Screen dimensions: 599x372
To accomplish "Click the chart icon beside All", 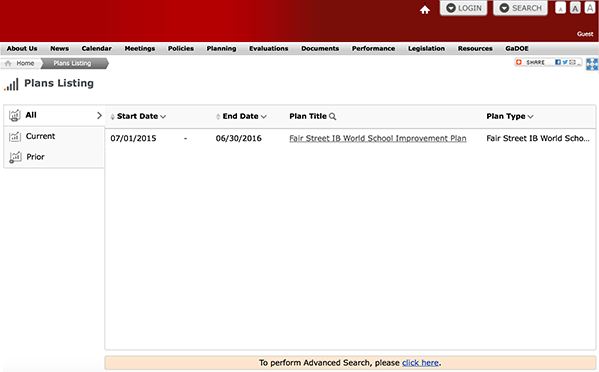I will [15, 115].
